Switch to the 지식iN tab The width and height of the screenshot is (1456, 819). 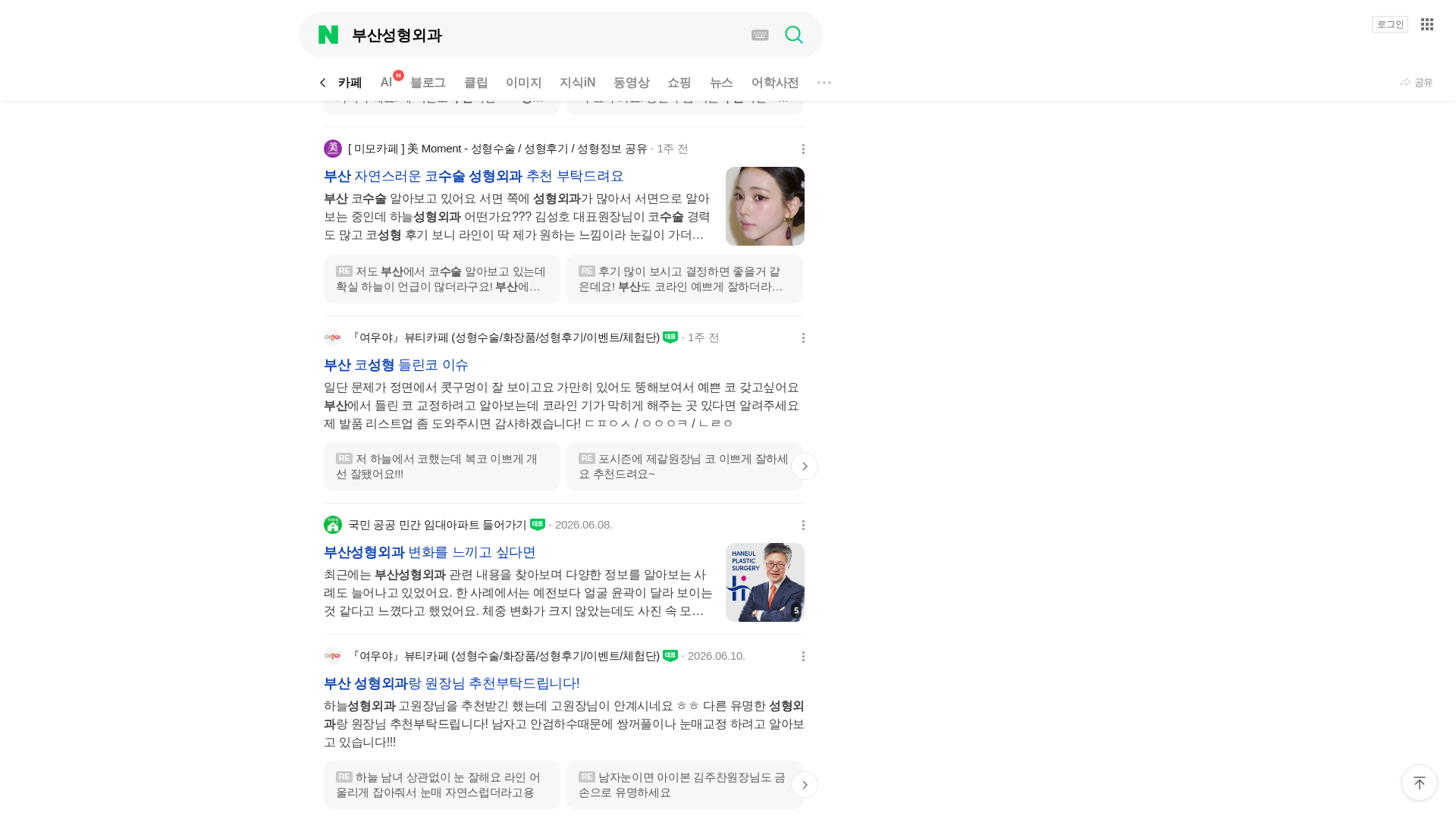point(578,83)
